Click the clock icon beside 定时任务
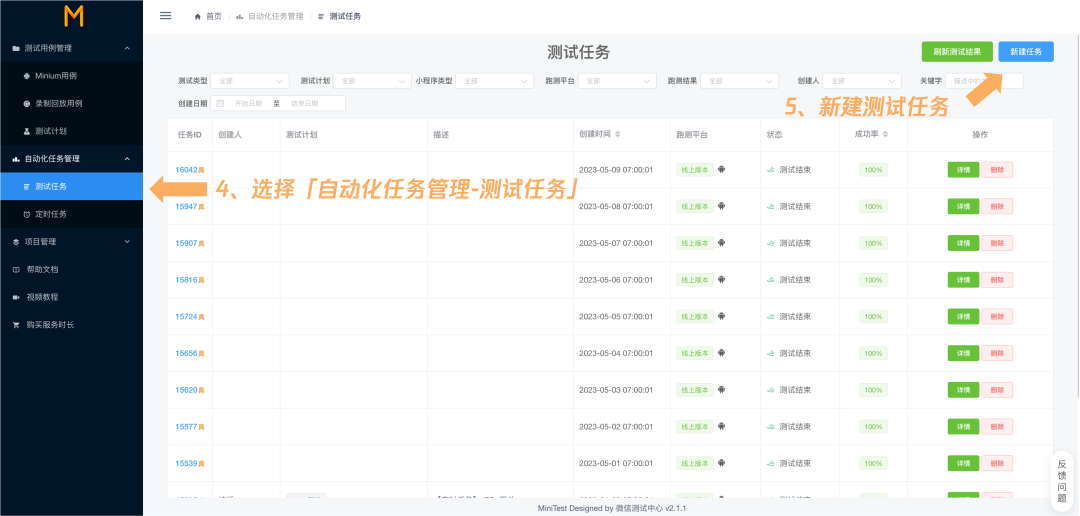 pos(27,214)
